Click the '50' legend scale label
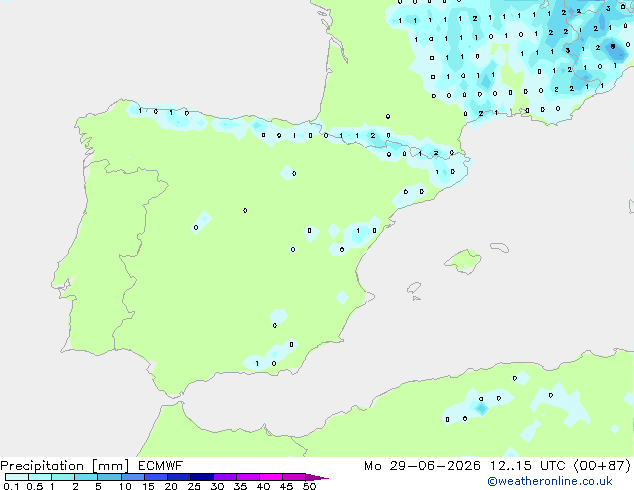 [x=310, y=486]
